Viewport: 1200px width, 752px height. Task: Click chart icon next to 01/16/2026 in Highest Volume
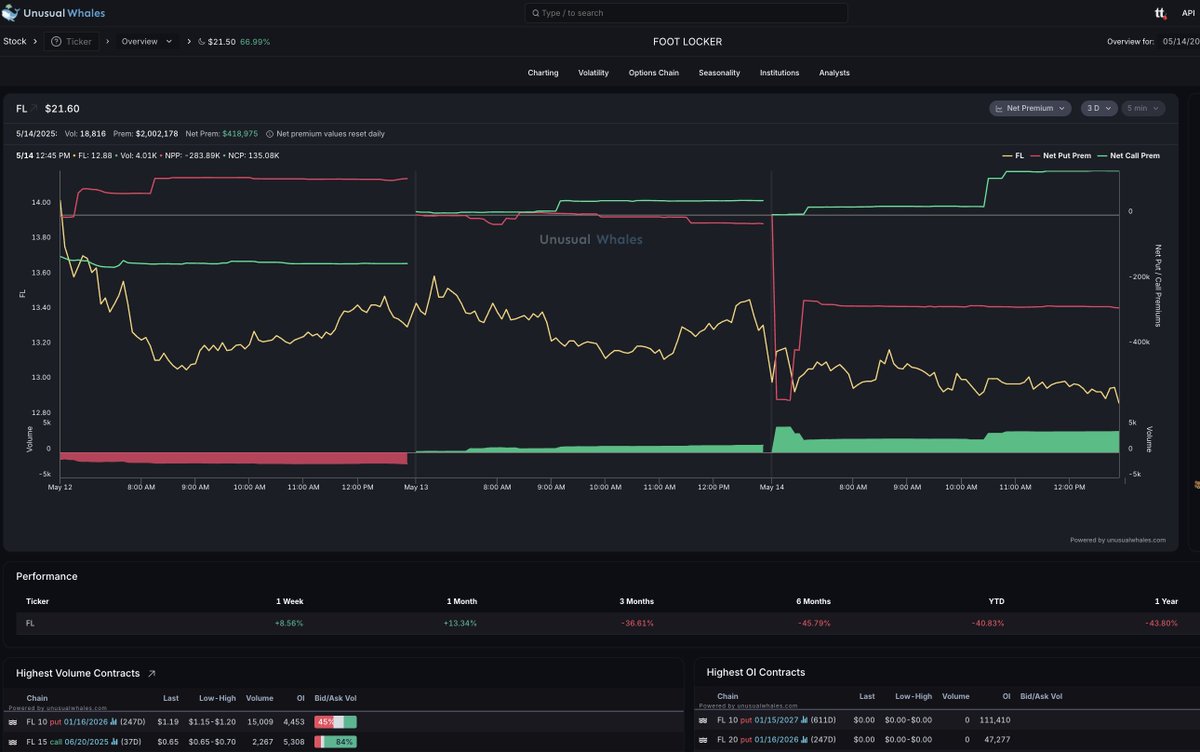[114, 721]
